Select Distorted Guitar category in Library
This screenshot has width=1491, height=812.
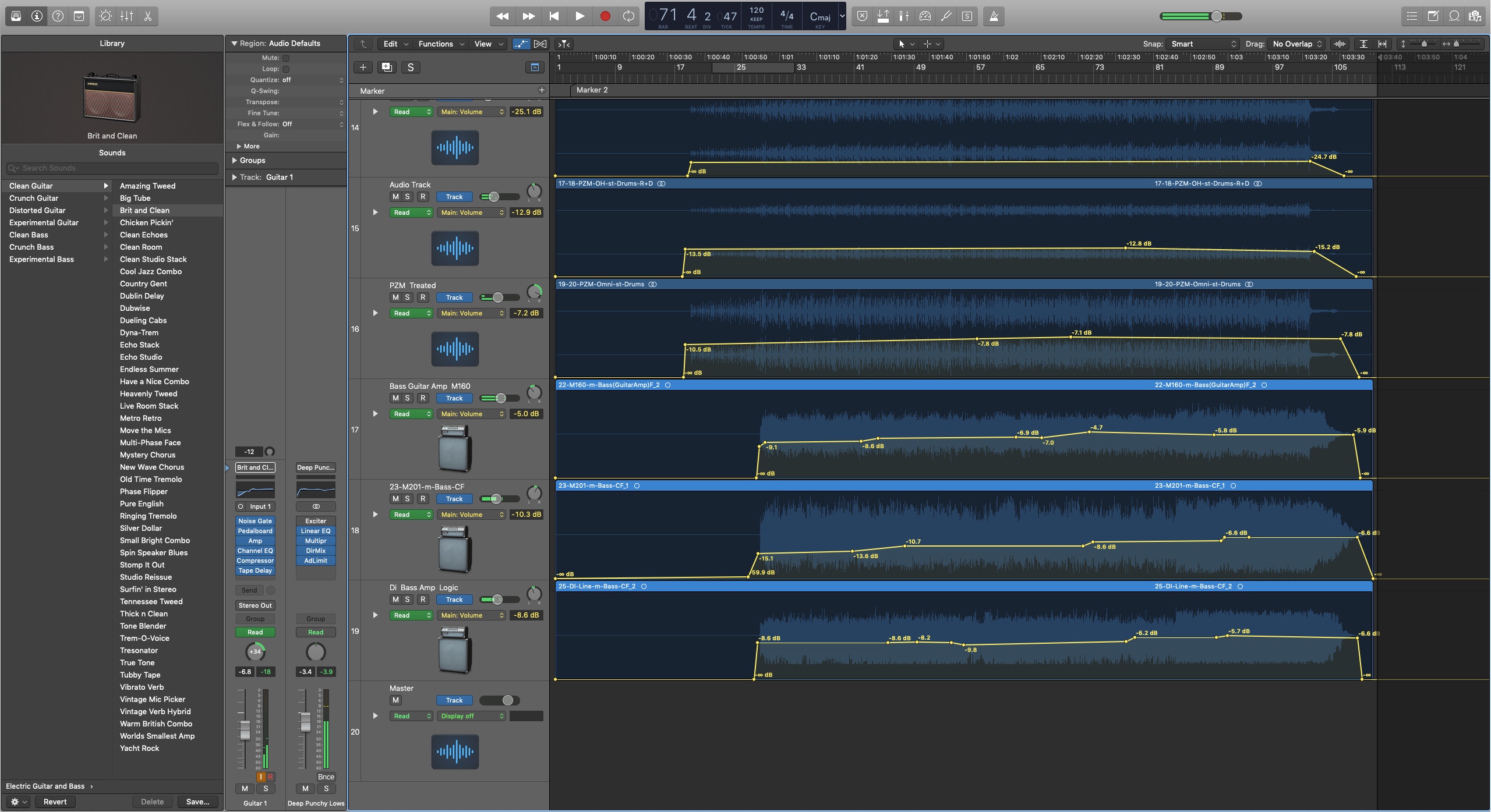(56, 210)
